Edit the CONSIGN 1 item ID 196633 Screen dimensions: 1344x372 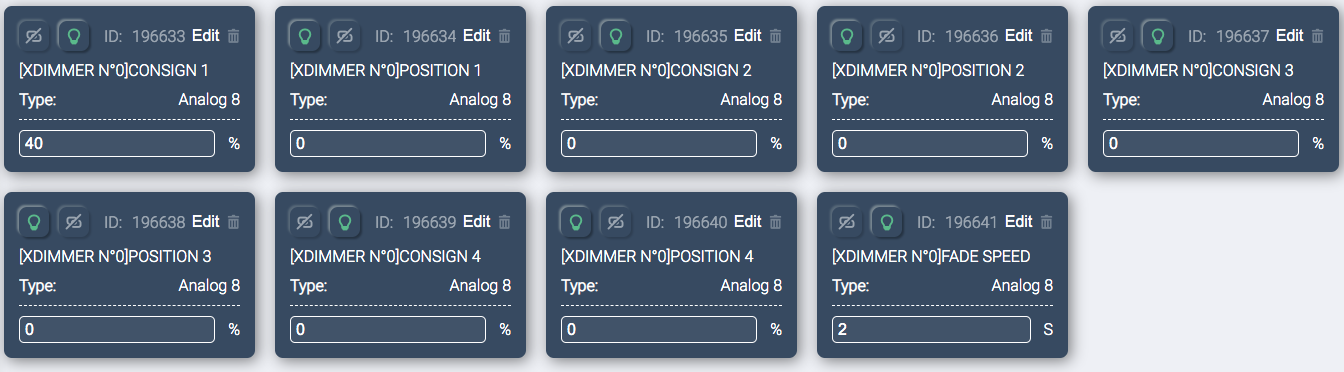coord(205,36)
